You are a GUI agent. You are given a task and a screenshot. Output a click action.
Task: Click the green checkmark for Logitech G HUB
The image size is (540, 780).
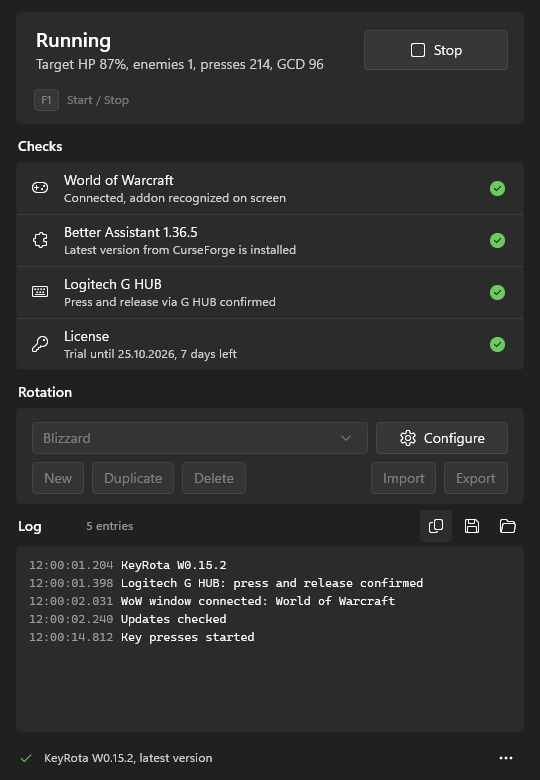(x=497, y=292)
